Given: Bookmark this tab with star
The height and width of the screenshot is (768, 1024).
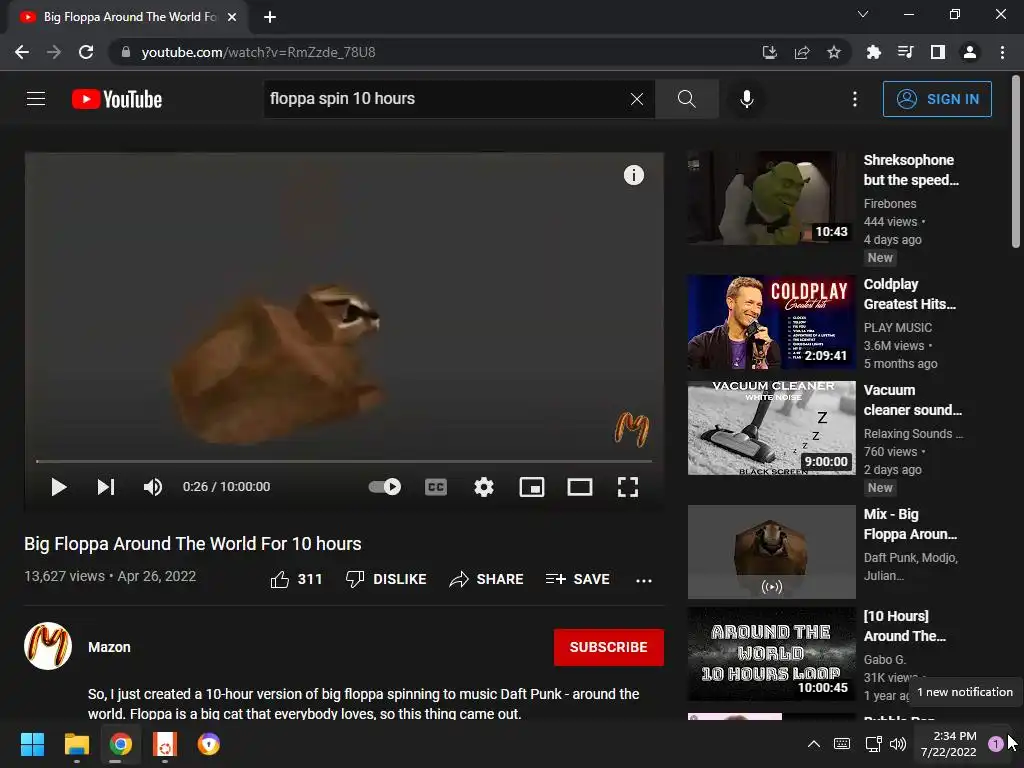Looking at the screenshot, I should coord(834,52).
